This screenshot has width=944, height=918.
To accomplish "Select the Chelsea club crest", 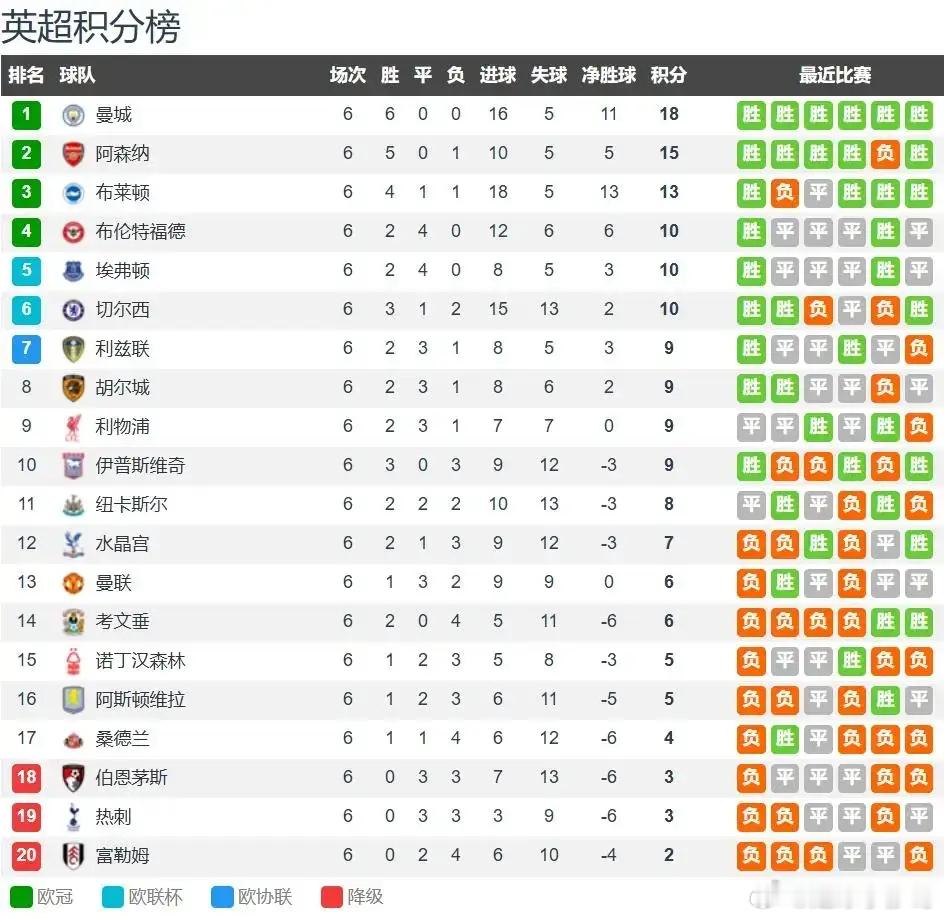I will (73, 309).
